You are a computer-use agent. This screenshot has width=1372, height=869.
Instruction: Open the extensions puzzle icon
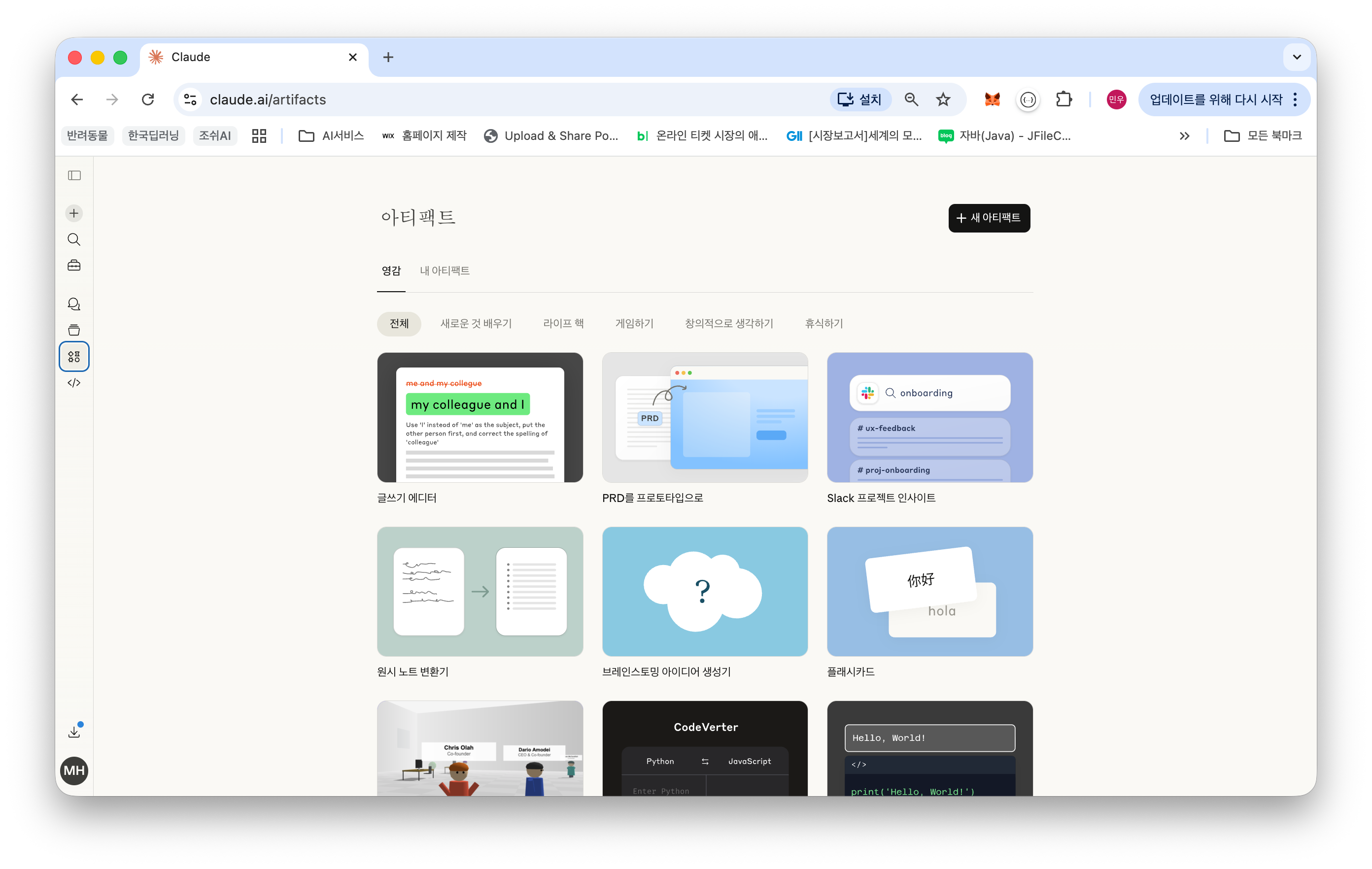point(1063,100)
